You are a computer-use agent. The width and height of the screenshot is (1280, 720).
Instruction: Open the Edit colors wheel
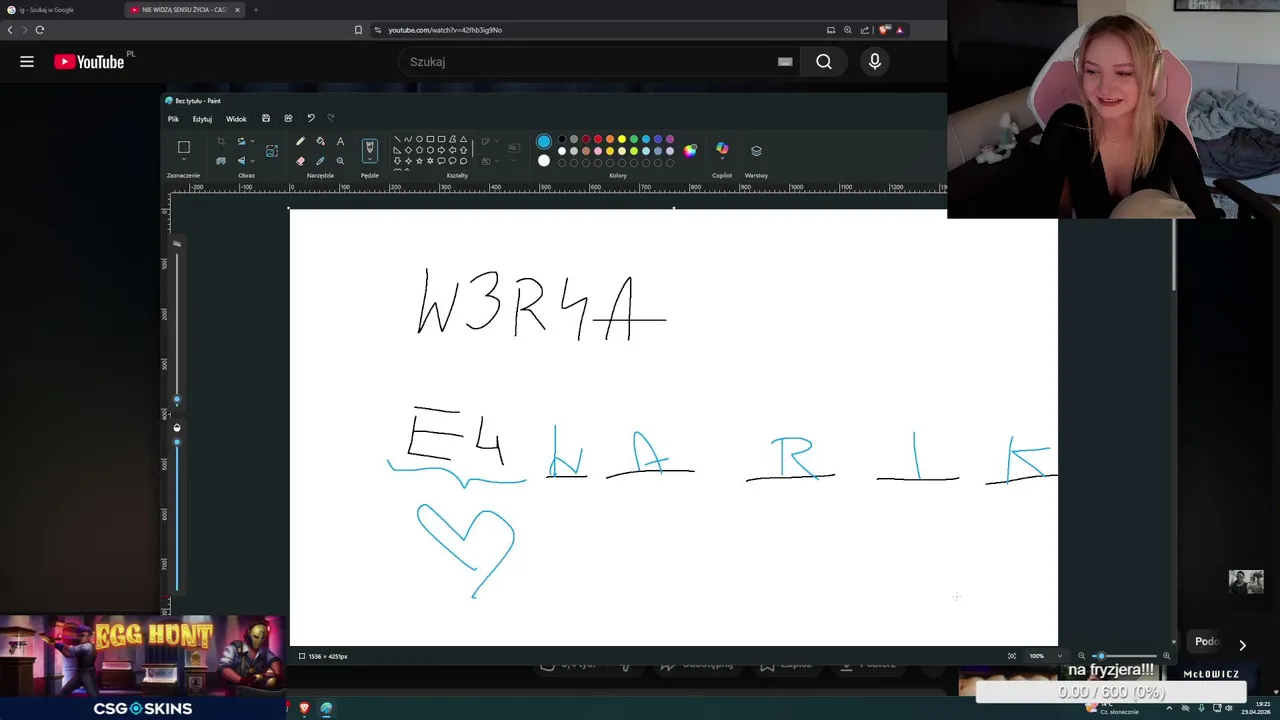[690, 151]
